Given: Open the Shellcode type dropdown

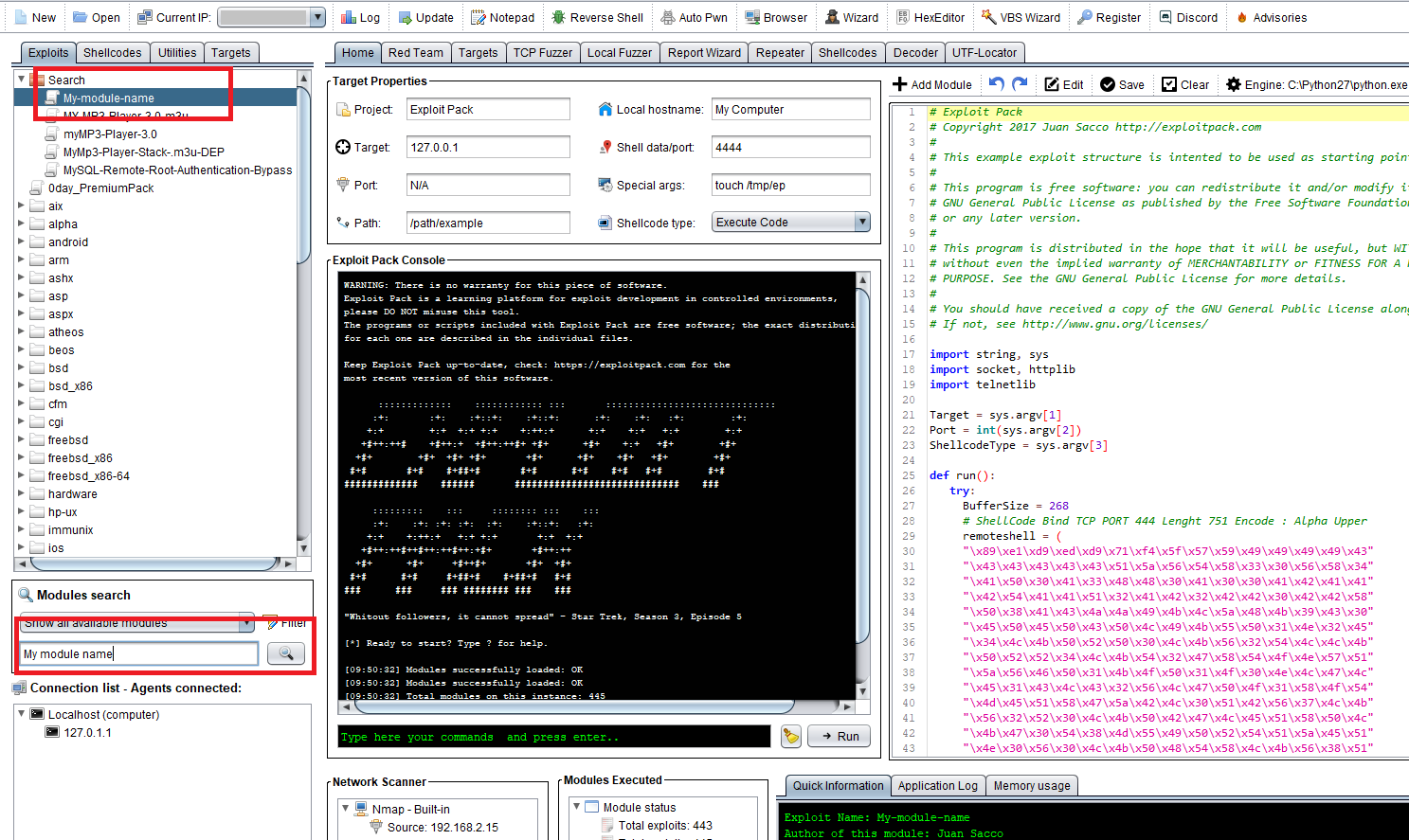Looking at the screenshot, I should 861,222.
